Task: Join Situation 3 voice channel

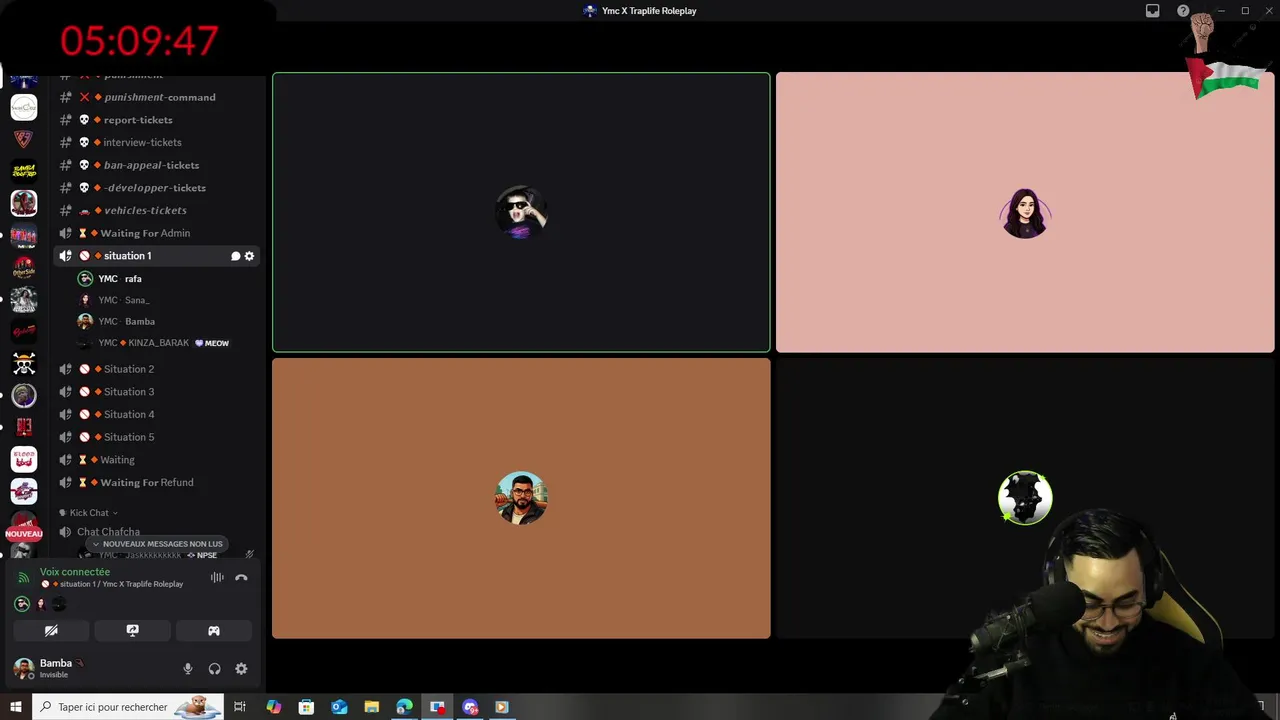Action: tap(158, 392)
